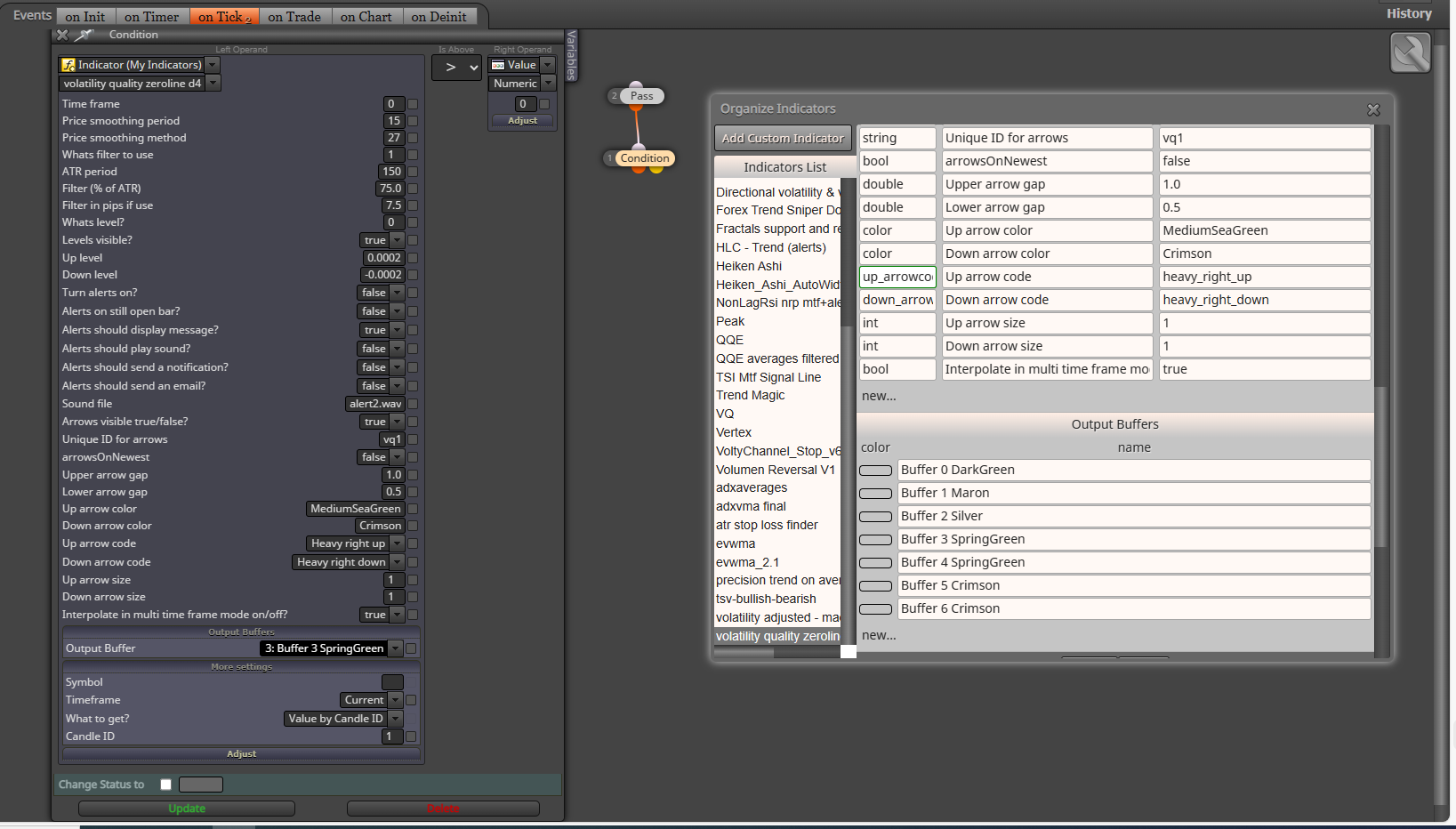Close the Condition panel with X icon
Image resolution: width=1456 pixels, height=829 pixels.
coord(62,35)
